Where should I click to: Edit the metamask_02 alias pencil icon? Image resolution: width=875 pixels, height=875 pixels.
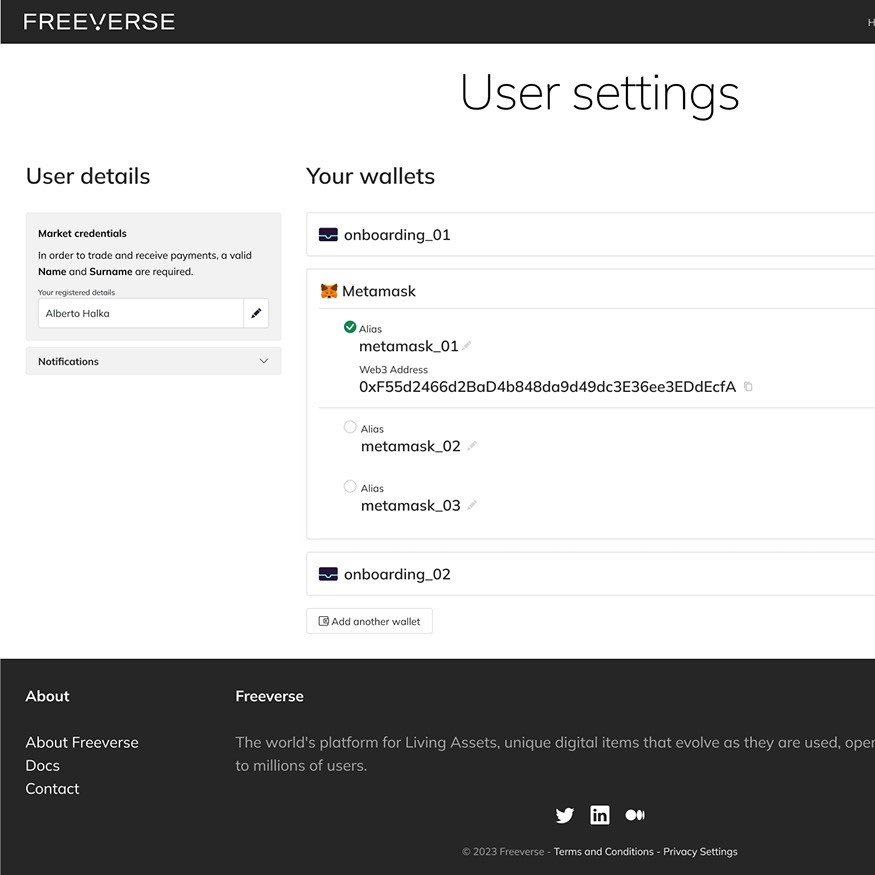coord(472,446)
